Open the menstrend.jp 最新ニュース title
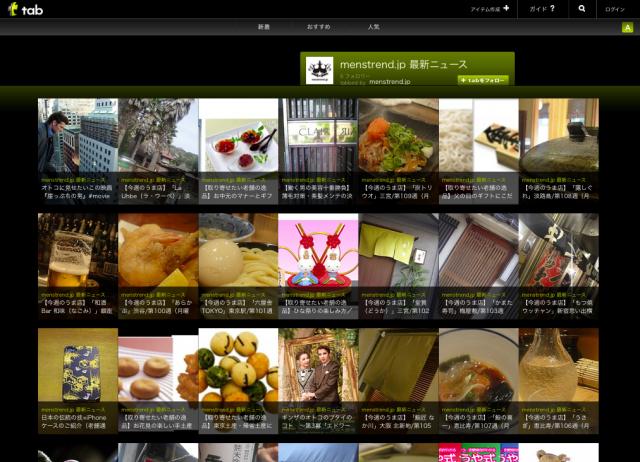 [x=403, y=64]
